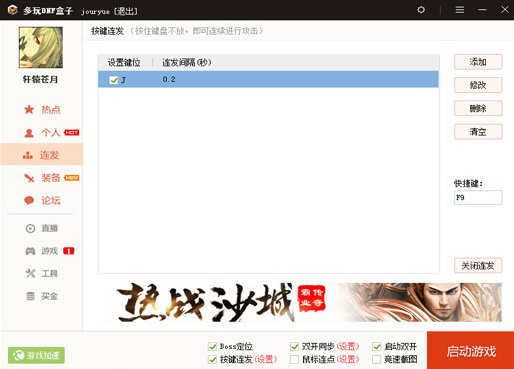
Task: Click the character avatar thumbnail
Action: pyautogui.click(x=41, y=47)
